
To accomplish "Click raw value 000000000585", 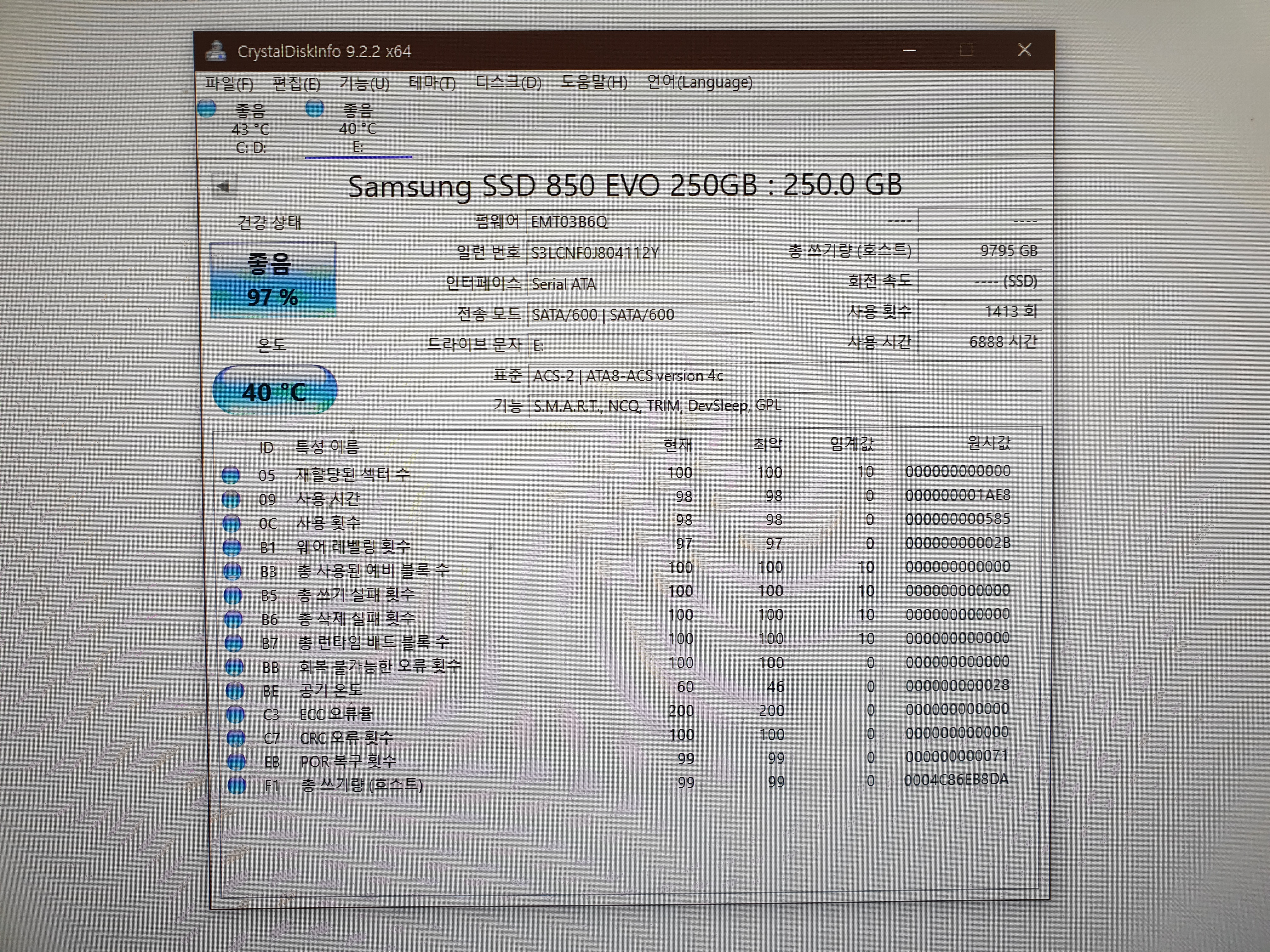I will 958,519.
